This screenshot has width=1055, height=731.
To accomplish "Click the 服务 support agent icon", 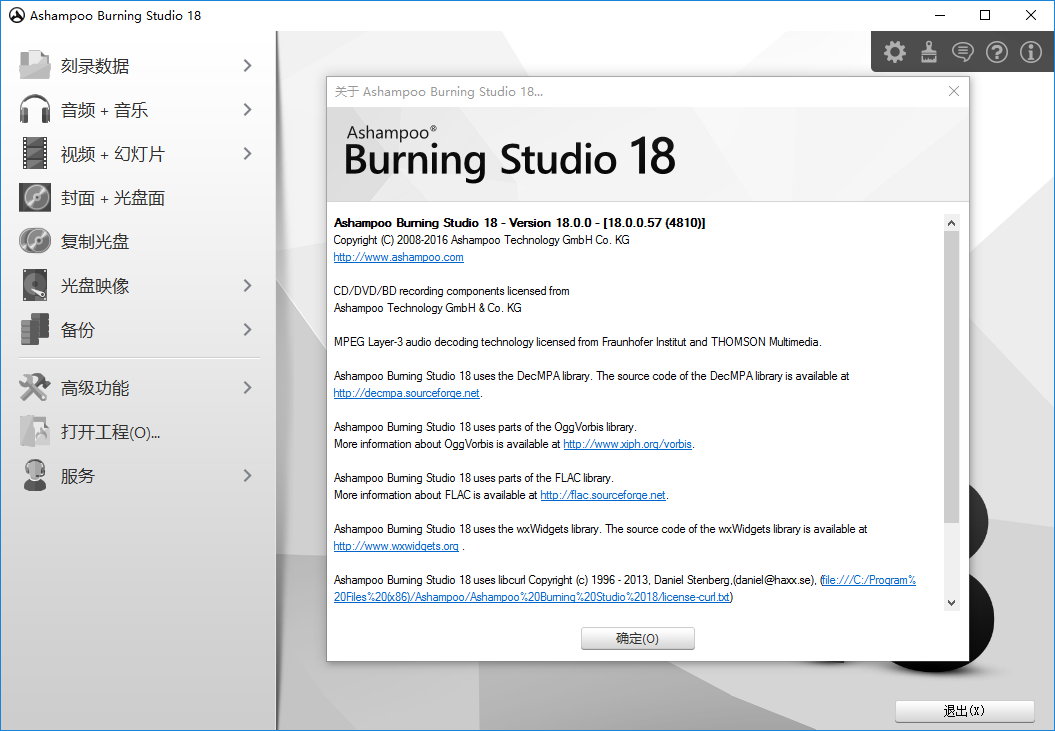I will pyautogui.click(x=34, y=475).
